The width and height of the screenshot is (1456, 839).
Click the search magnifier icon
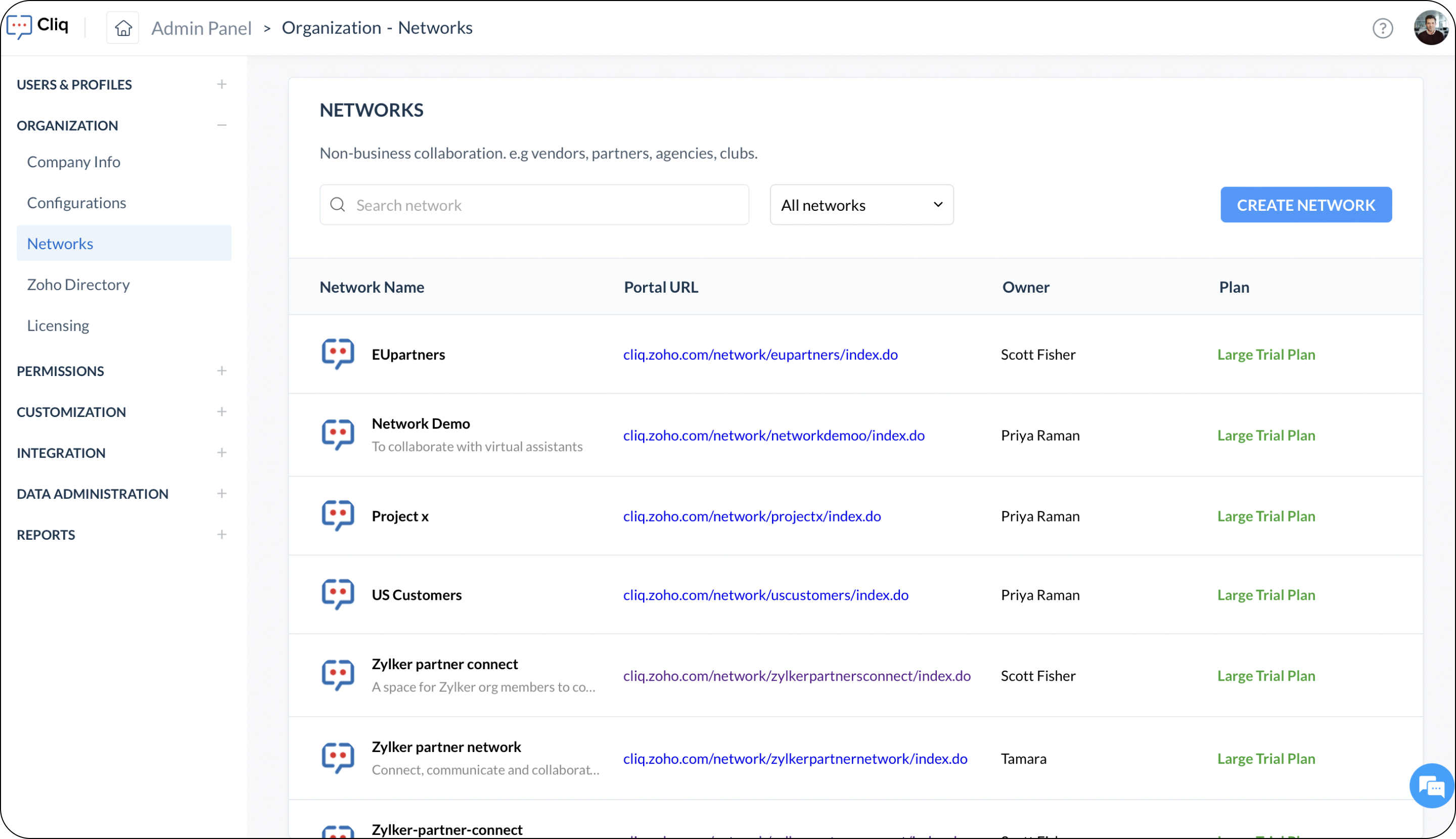(x=338, y=205)
